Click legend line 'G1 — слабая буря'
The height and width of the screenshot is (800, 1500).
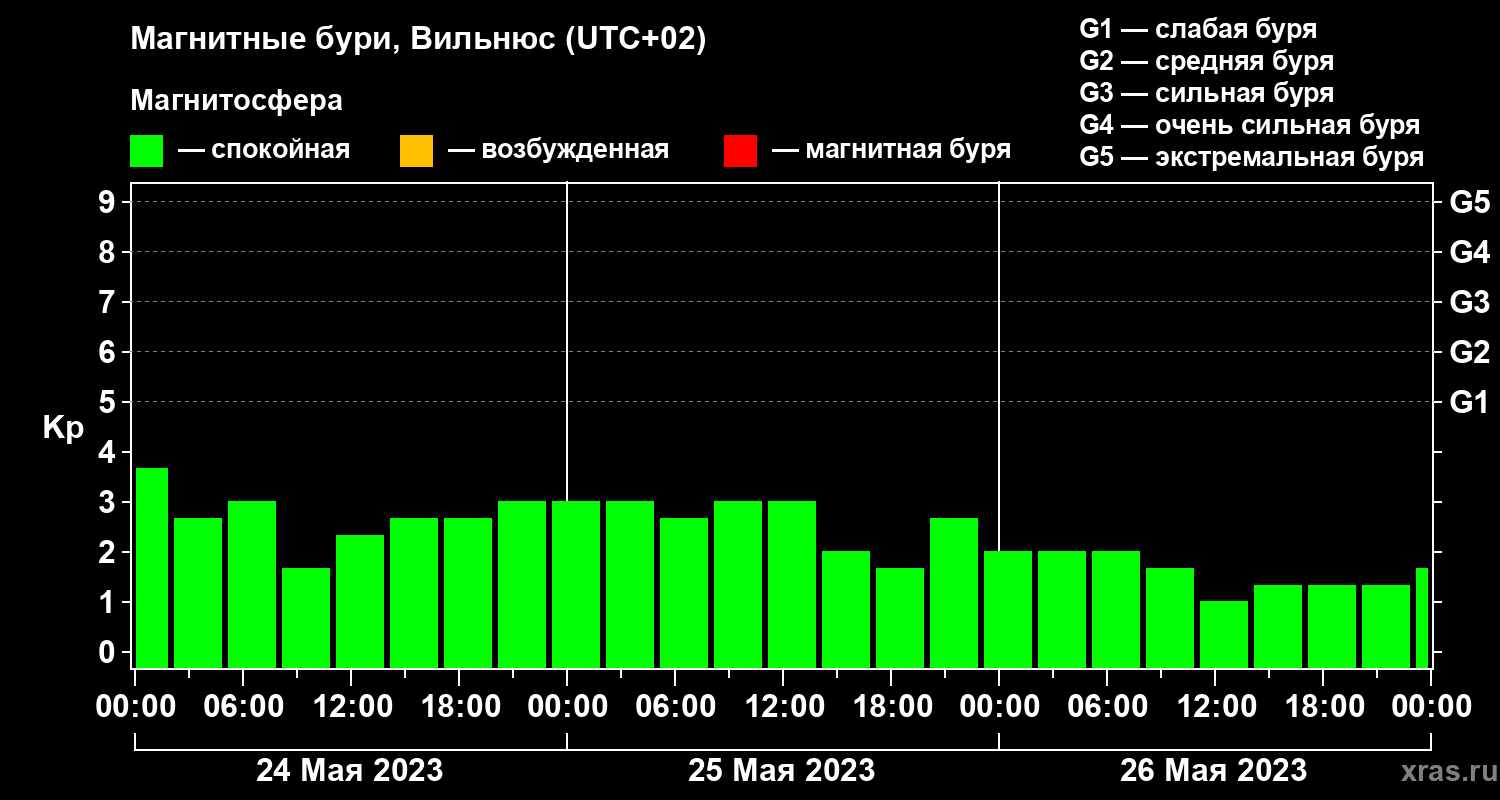[1198, 28]
